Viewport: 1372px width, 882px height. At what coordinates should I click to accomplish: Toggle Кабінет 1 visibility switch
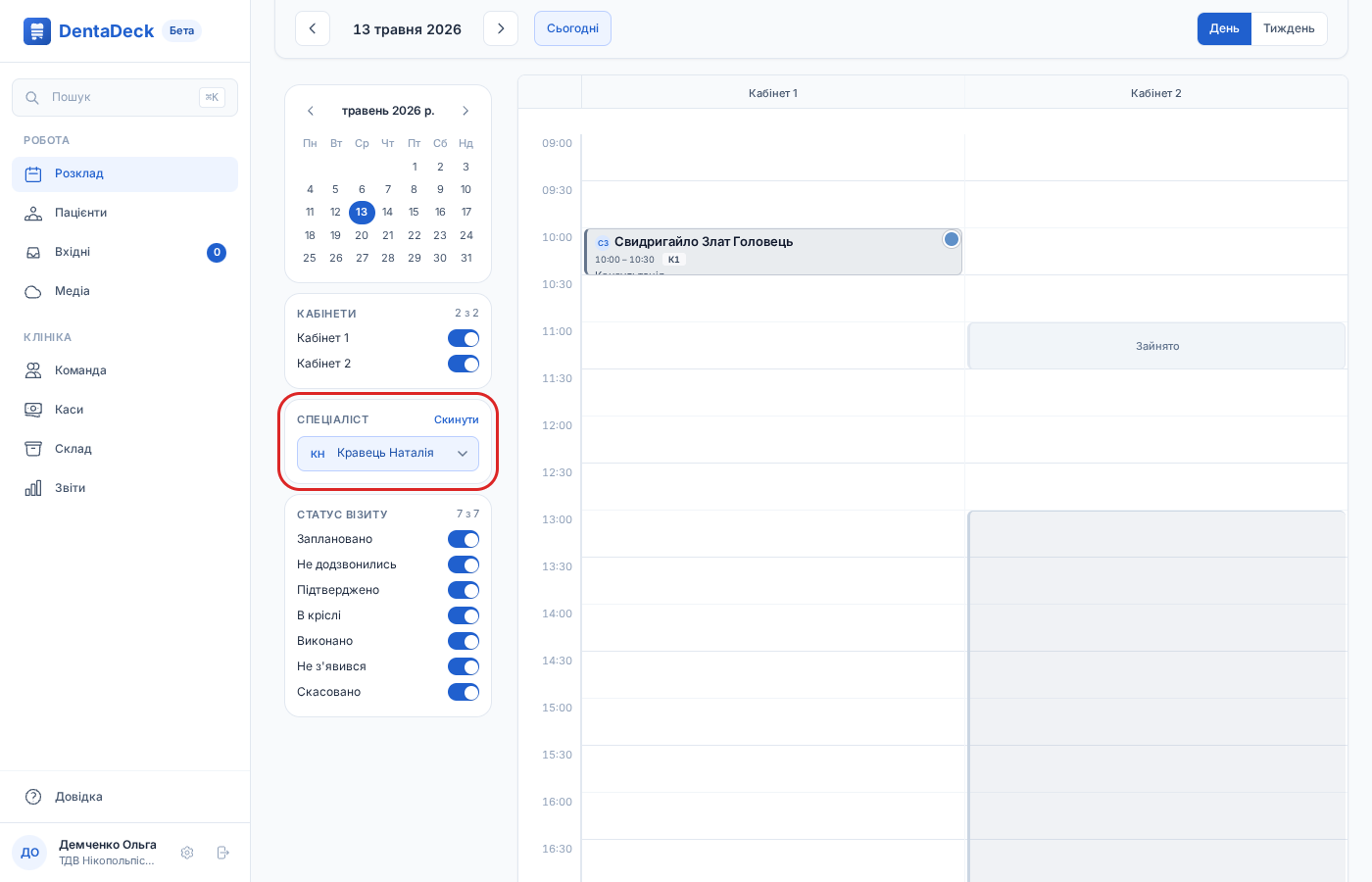click(x=464, y=338)
